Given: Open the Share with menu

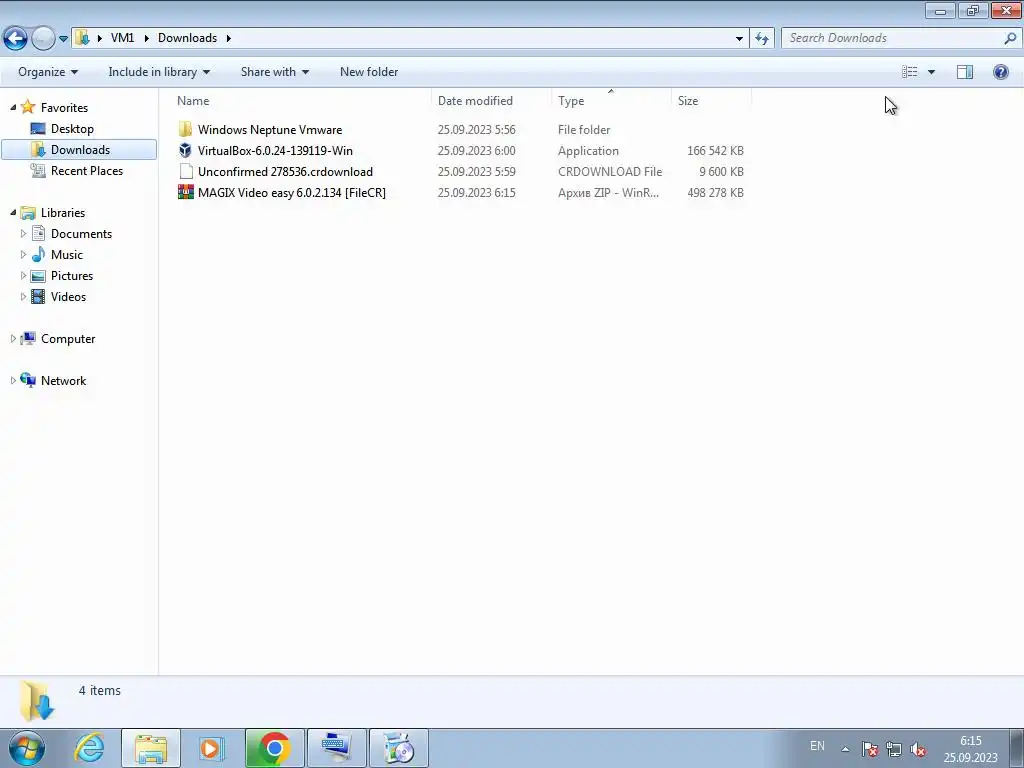Looking at the screenshot, I should coord(274,72).
